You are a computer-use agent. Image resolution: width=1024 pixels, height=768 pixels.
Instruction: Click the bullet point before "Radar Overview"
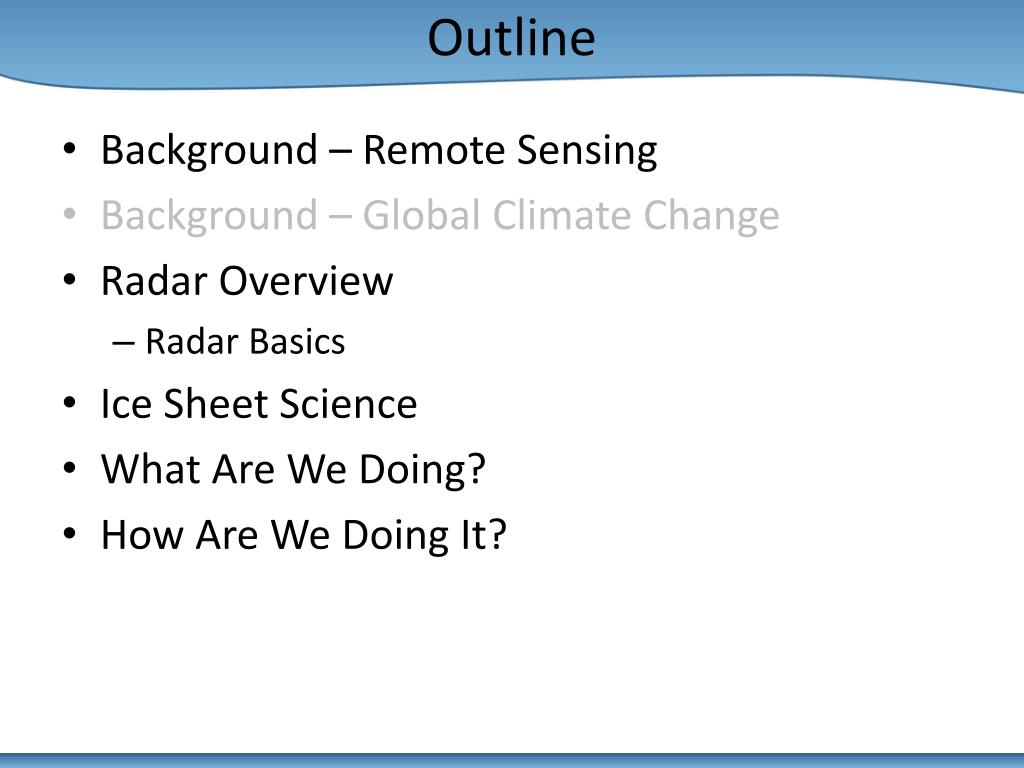click(68, 282)
